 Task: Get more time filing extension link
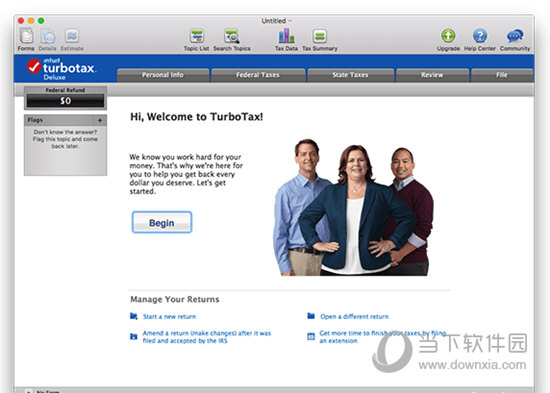[x=383, y=337]
